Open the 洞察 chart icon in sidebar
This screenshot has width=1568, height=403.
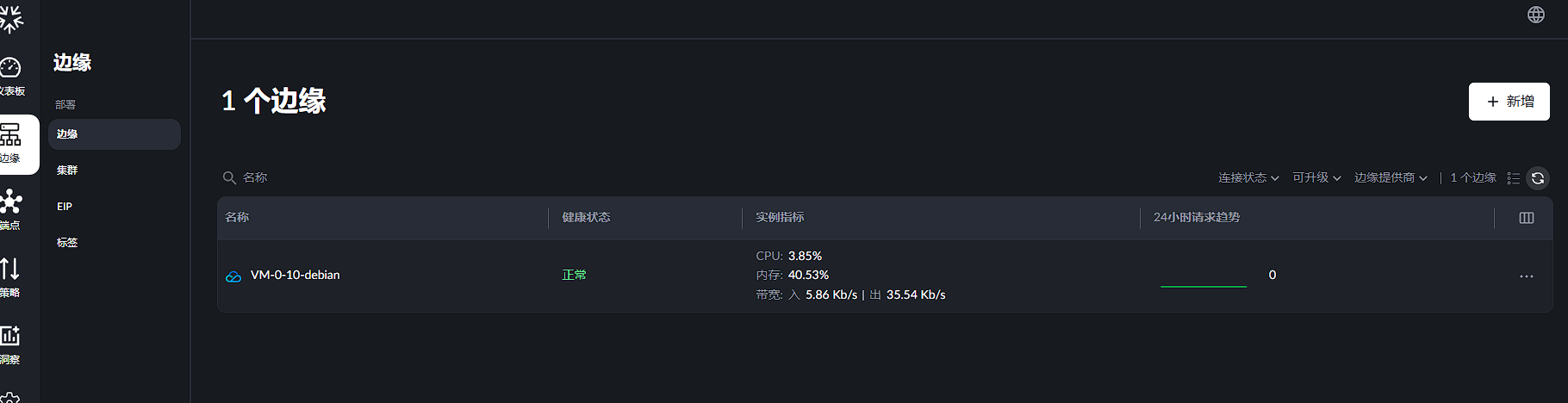click(x=10, y=337)
